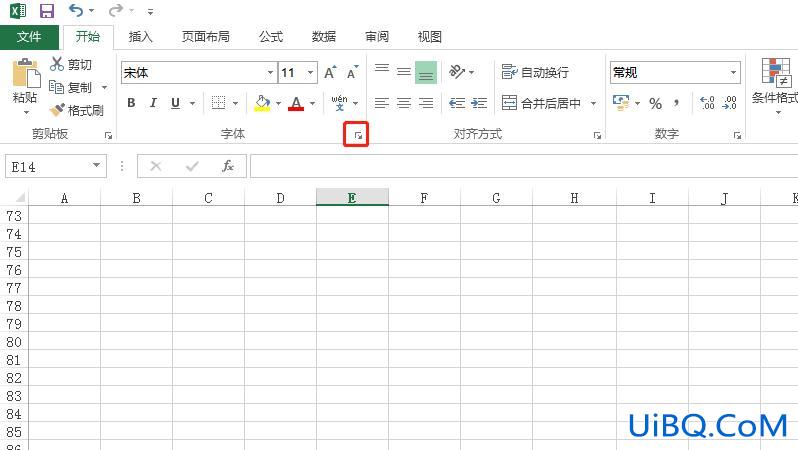The height and width of the screenshot is (450, 798).
Task: Toggle bold formatting
Action: coord(131,103)
